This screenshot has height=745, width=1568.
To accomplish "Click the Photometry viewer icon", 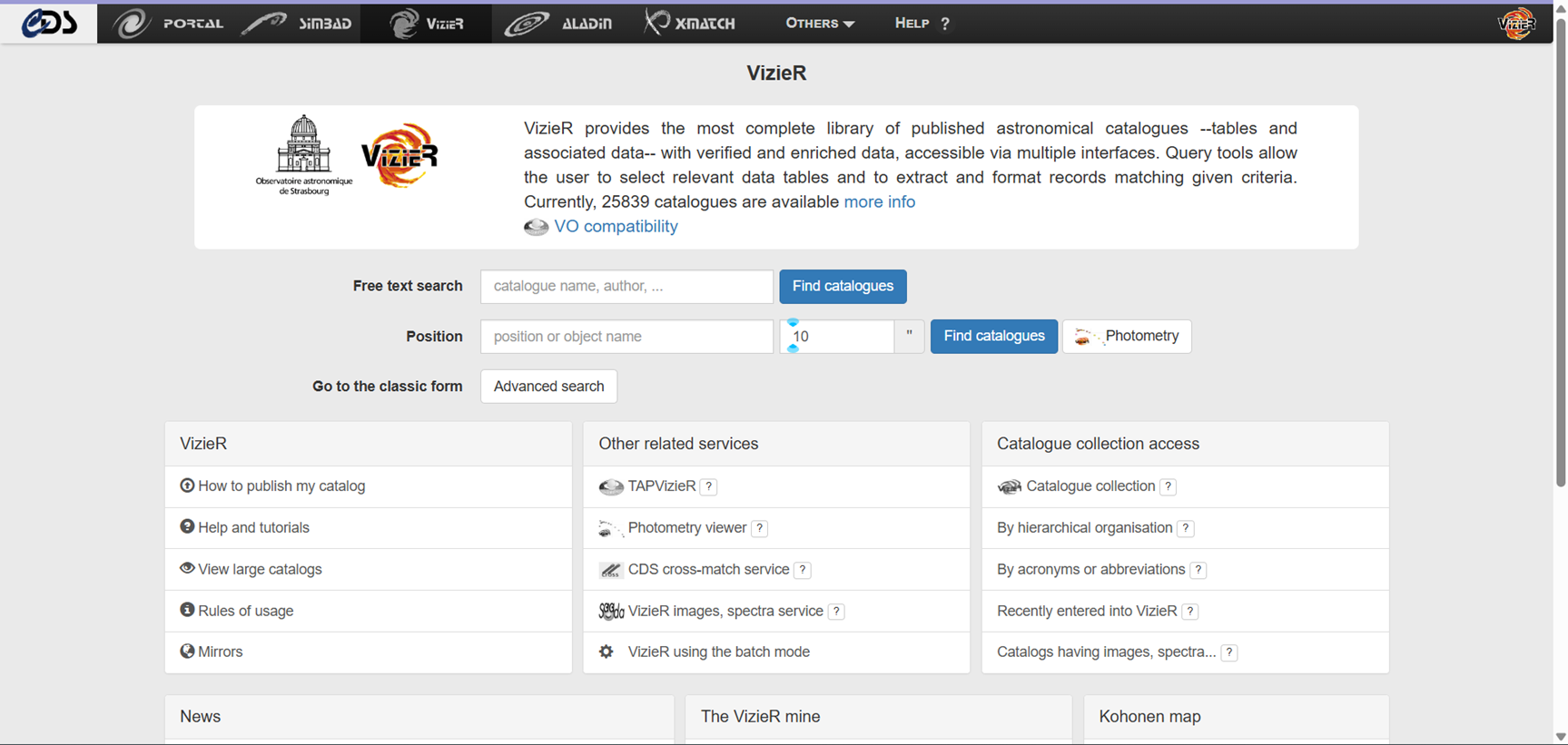I will [610, 528].
